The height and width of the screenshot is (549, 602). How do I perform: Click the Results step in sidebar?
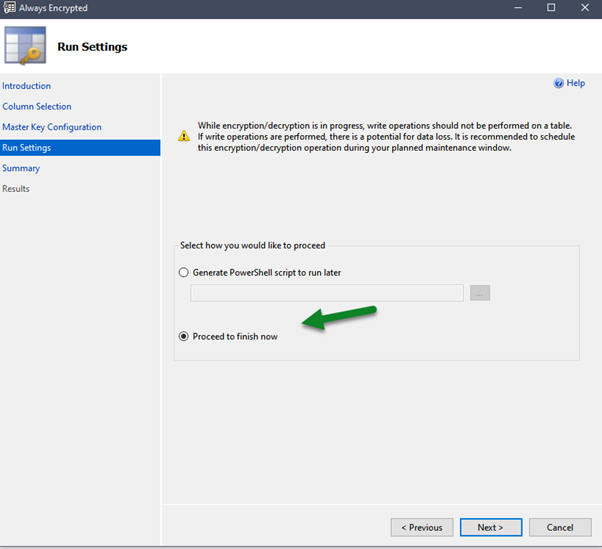[16, 189]
